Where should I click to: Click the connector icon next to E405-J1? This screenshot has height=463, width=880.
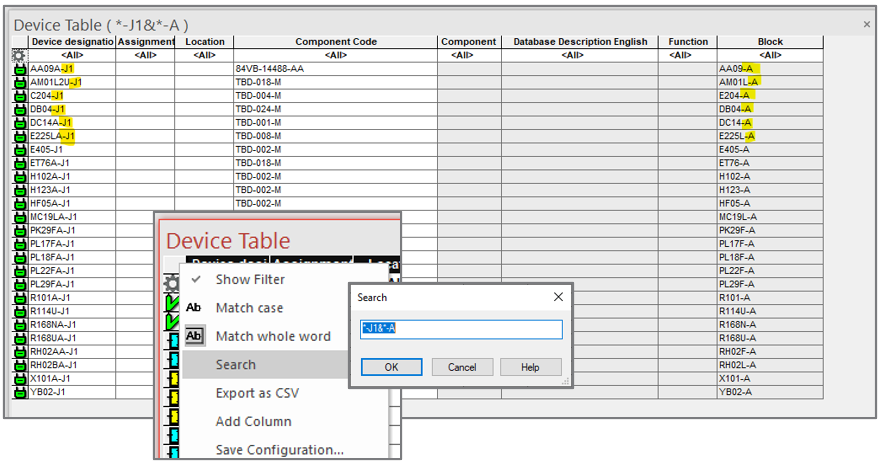(x=19, y=149)
